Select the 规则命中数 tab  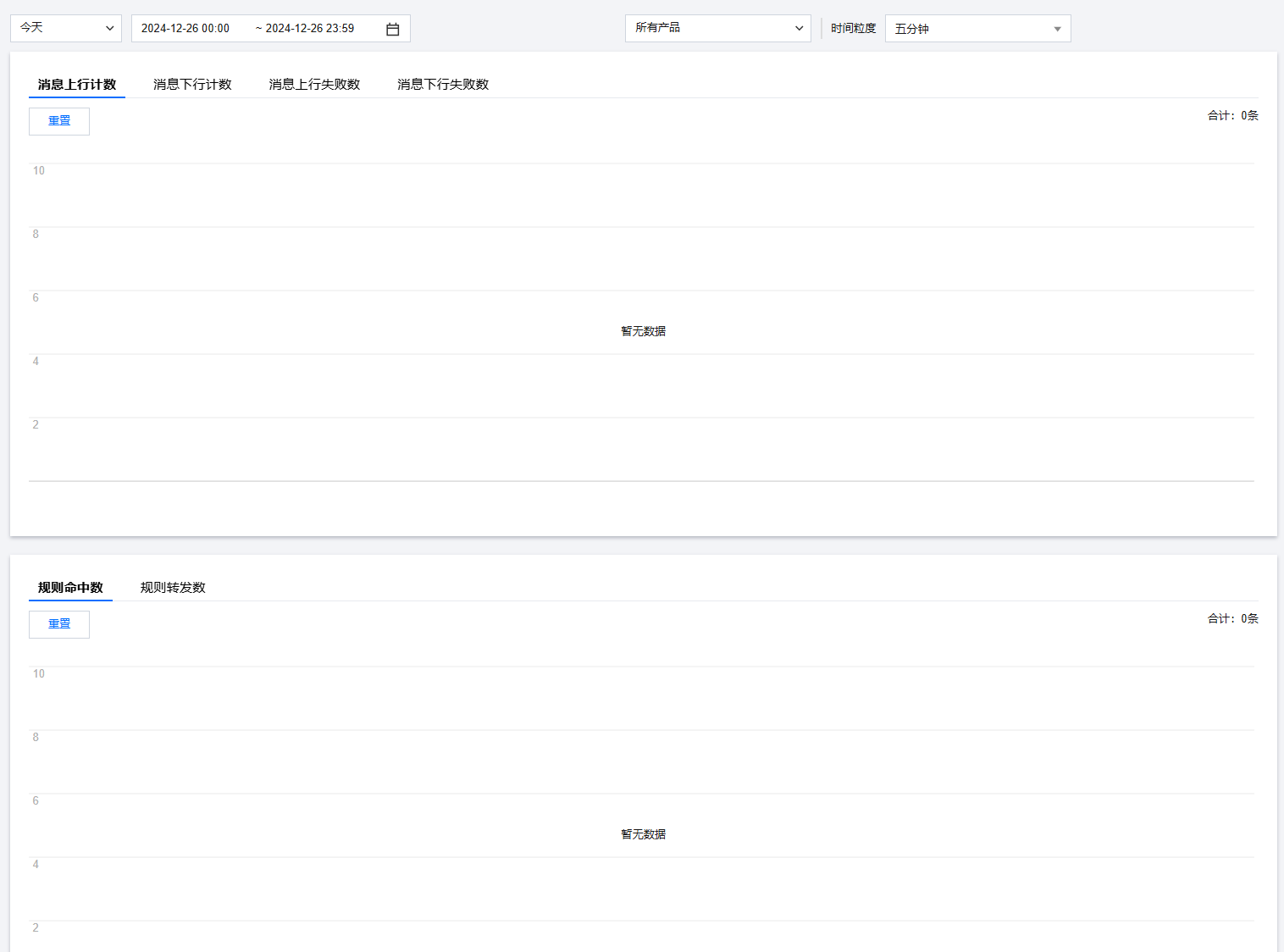[70, 588]
